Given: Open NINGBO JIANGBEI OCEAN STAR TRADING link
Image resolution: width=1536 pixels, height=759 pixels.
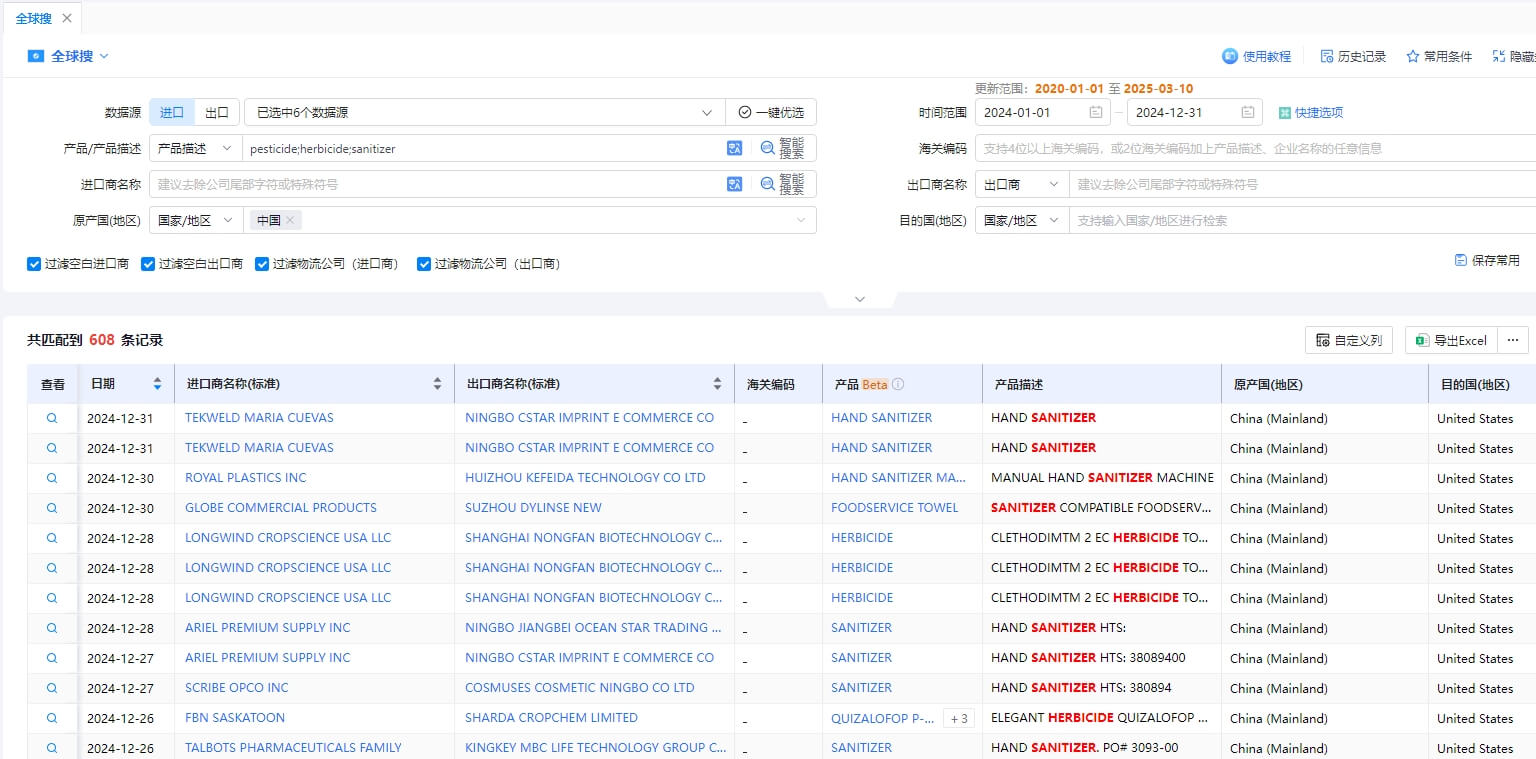Looking at the screenshot, I should (593, 627).
